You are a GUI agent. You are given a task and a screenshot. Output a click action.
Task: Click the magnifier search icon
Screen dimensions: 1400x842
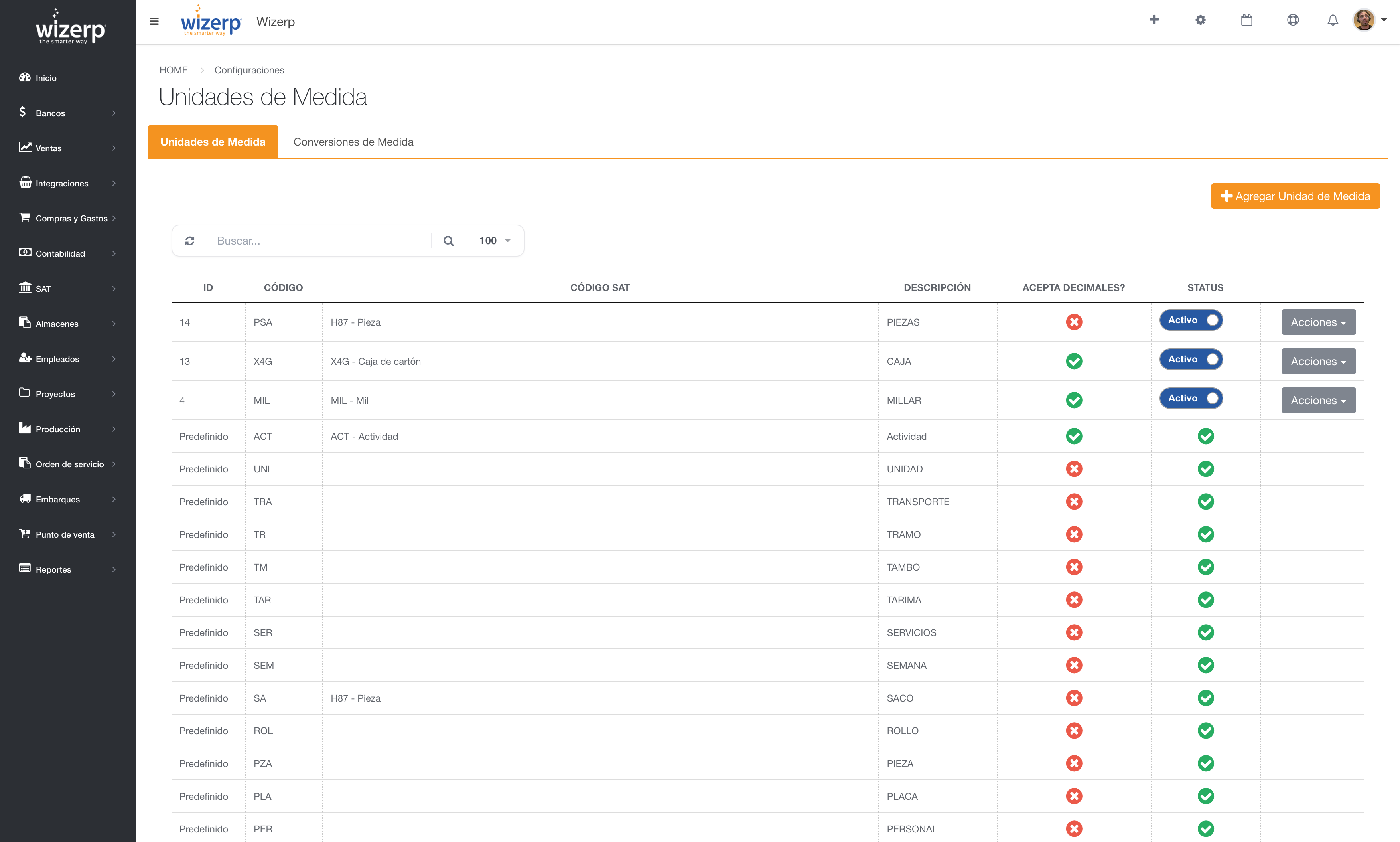point(449,241)
